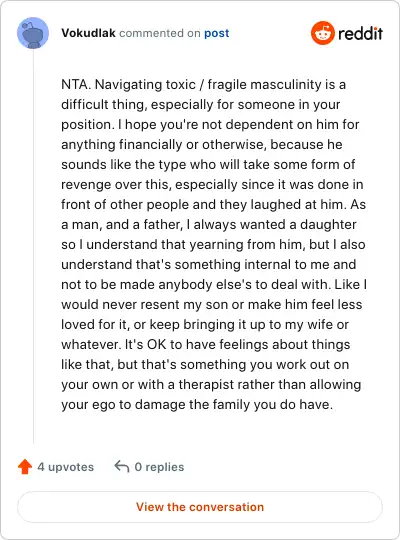
Task: Click the "View the conversation" button
Action: (200, 507)
